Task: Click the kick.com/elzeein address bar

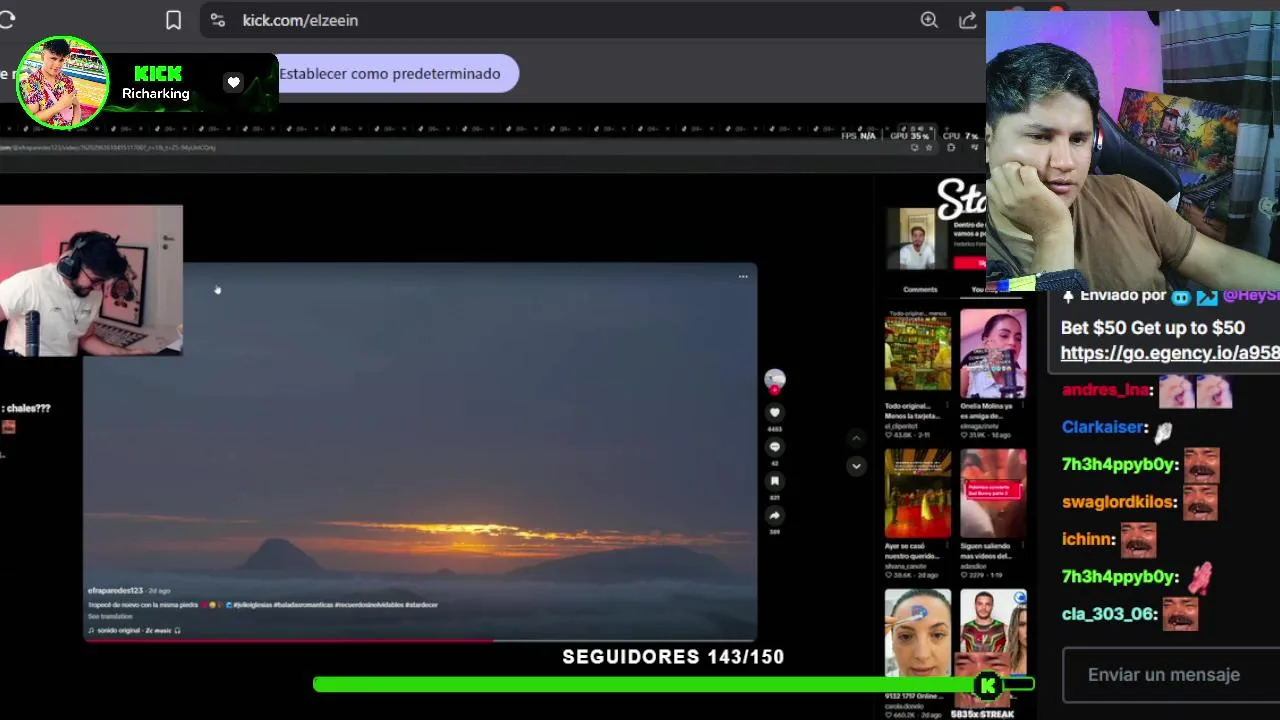Action: pos(300,20)
